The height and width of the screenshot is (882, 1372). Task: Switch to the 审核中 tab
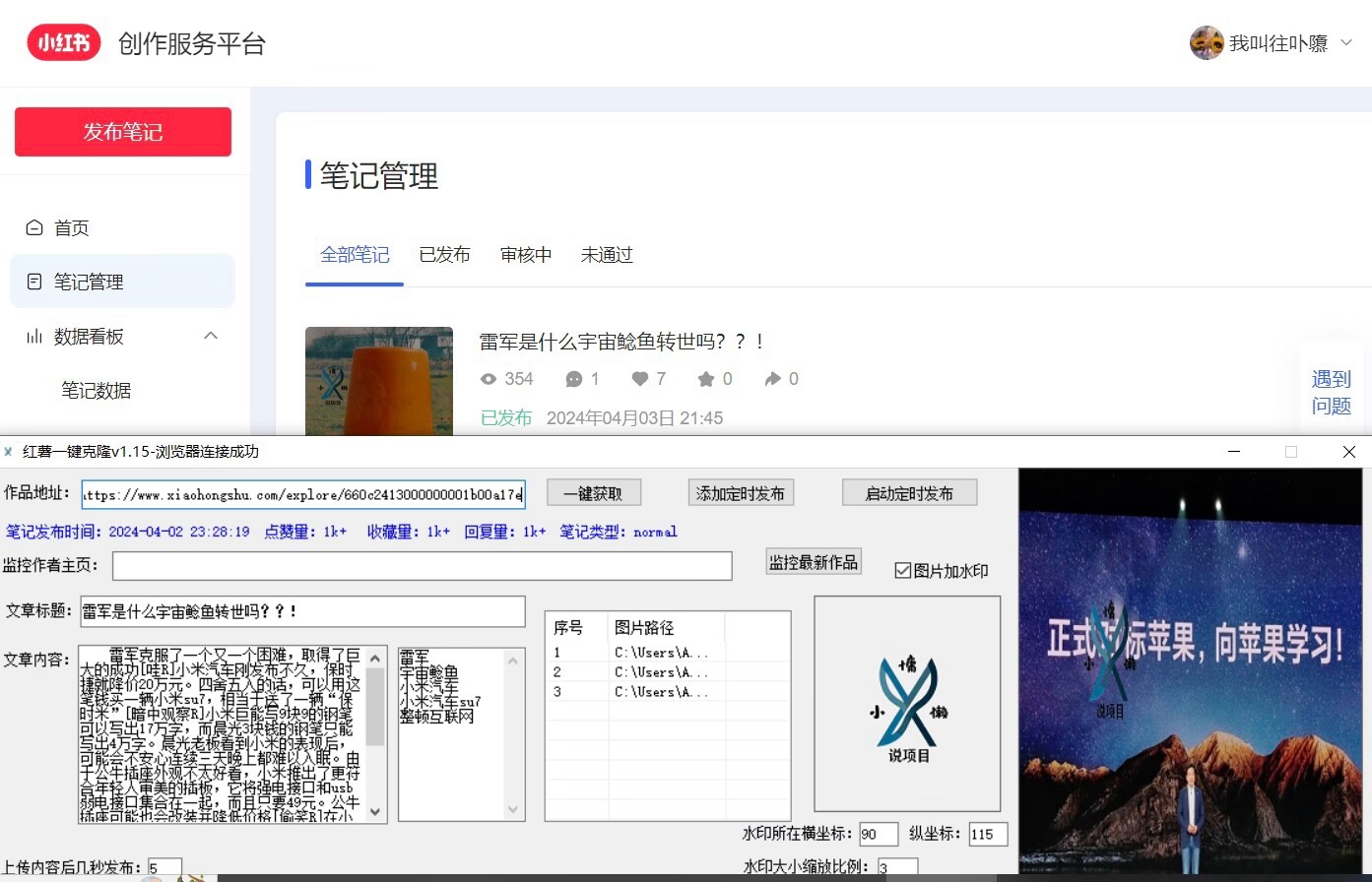pyautogui.click(x=526, y=255)
